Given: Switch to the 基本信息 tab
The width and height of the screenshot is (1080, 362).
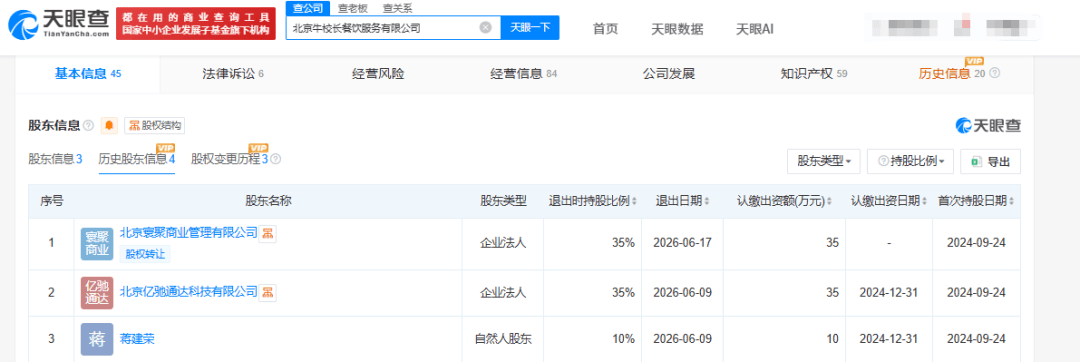Looking at the screenshot, I should [87, 74].
